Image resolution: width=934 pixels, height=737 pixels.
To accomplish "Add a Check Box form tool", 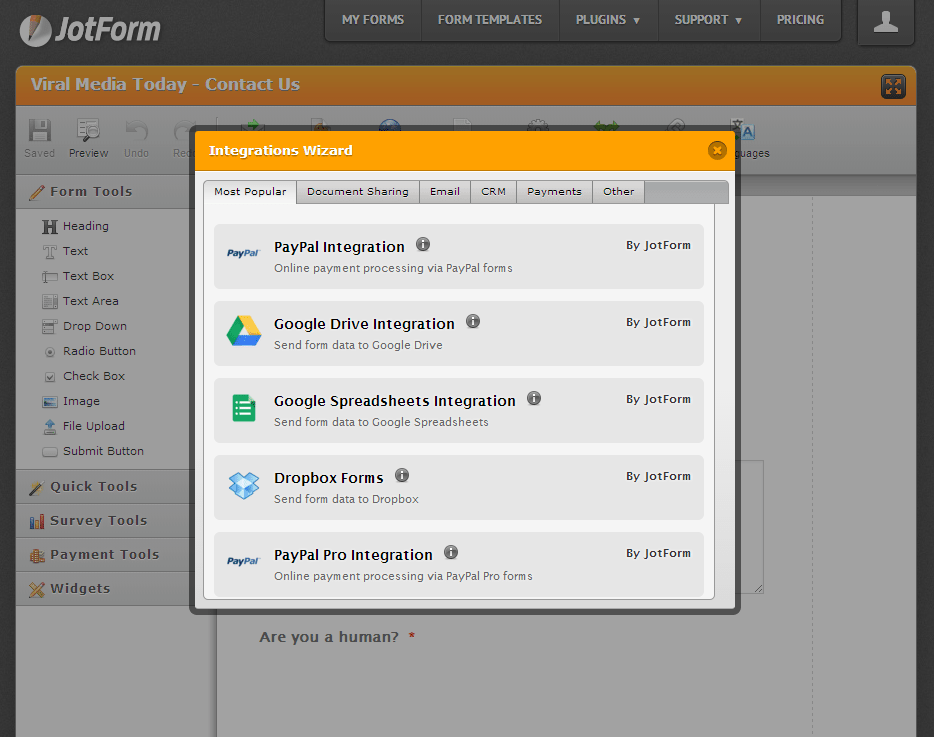I will tap(93, 376).
